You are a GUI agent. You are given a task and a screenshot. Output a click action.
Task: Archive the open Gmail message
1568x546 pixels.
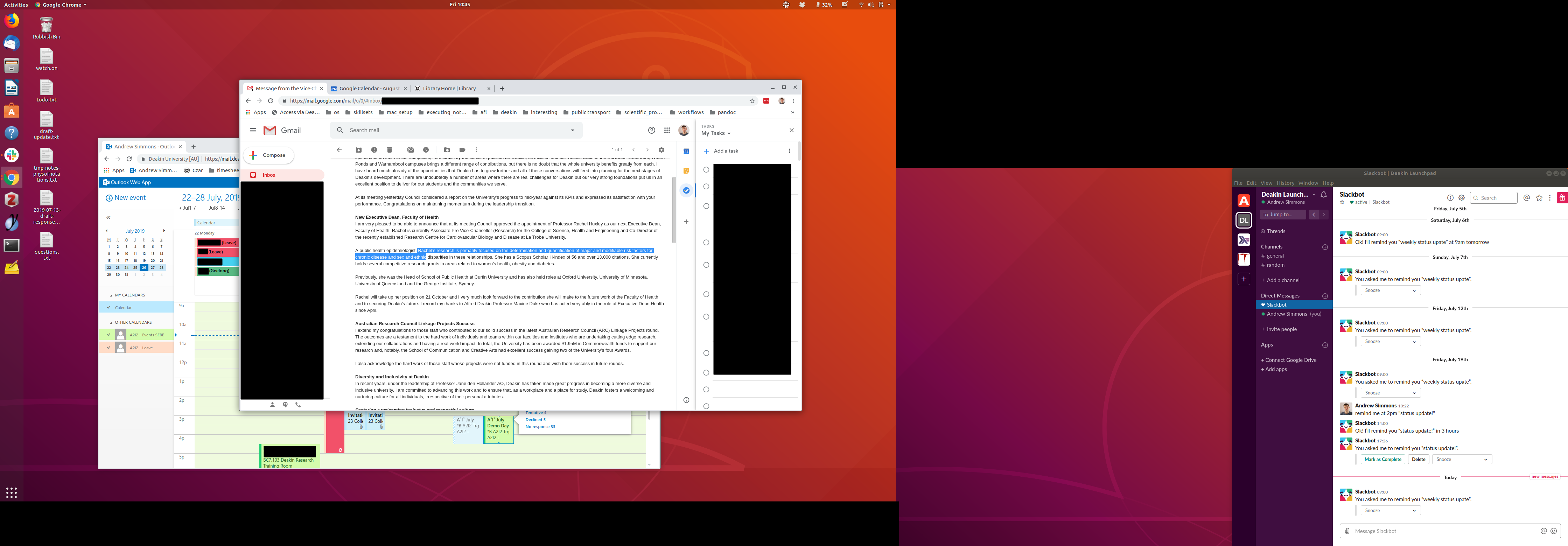tap(358, 150)
